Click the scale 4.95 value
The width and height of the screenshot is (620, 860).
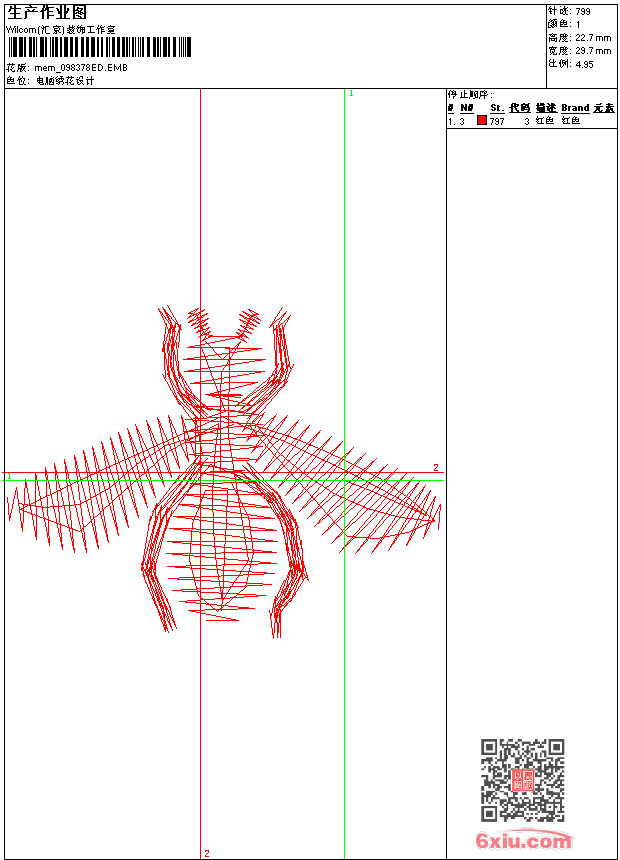584,63
